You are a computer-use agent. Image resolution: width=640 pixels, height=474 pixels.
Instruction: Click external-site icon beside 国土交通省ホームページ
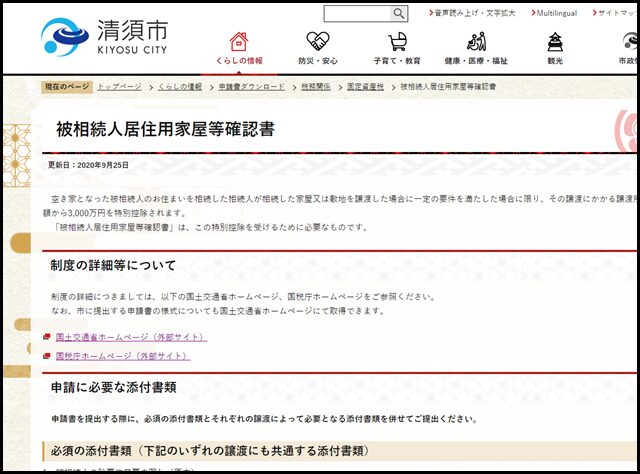click(47, 337)
